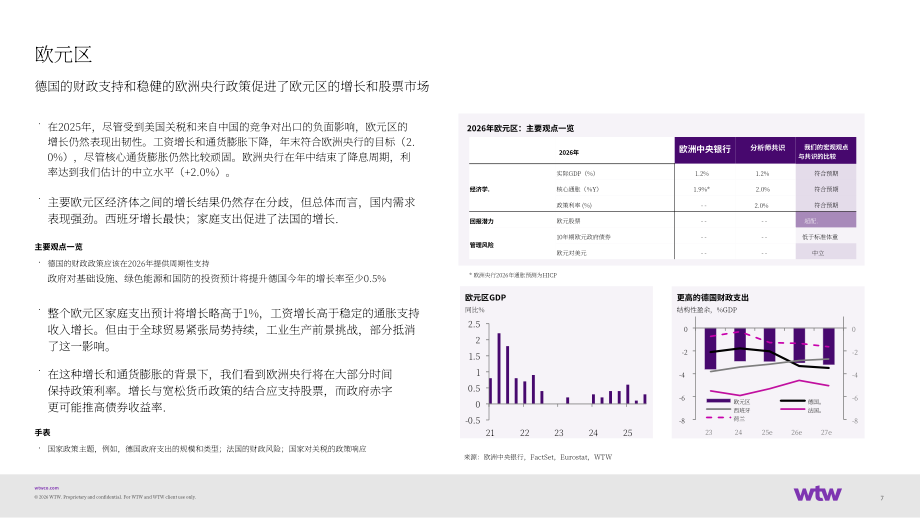
Task: Click the 23 x-axis label on GDP chart
Action: click(x=559, y=433)
